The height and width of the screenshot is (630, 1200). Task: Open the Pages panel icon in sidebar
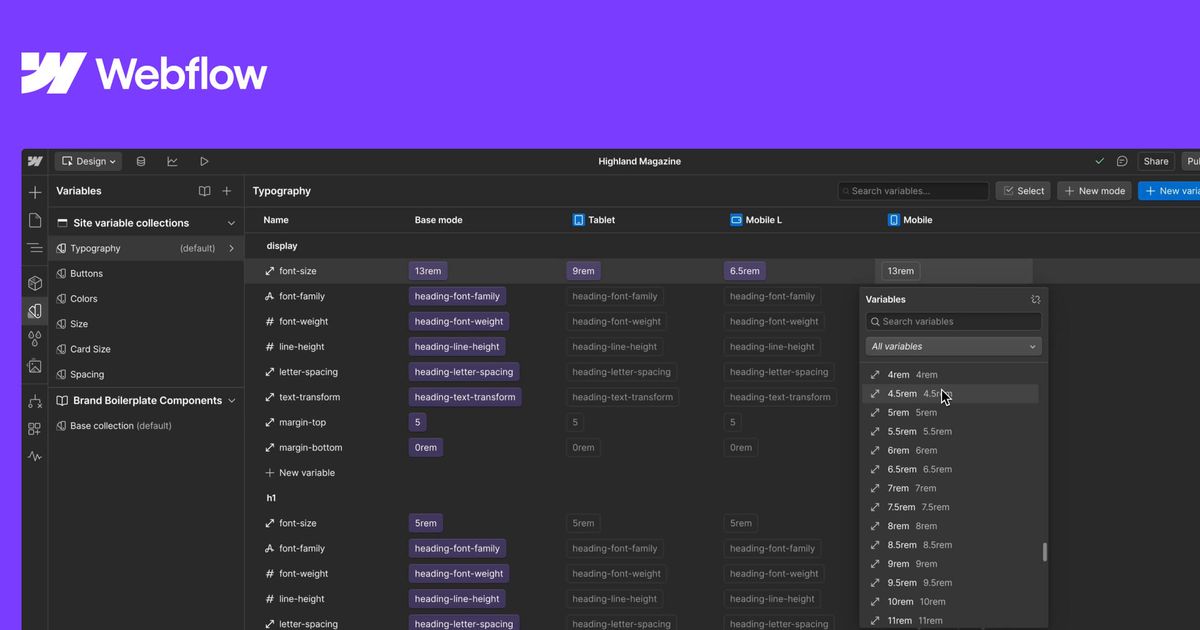point(35,220)
